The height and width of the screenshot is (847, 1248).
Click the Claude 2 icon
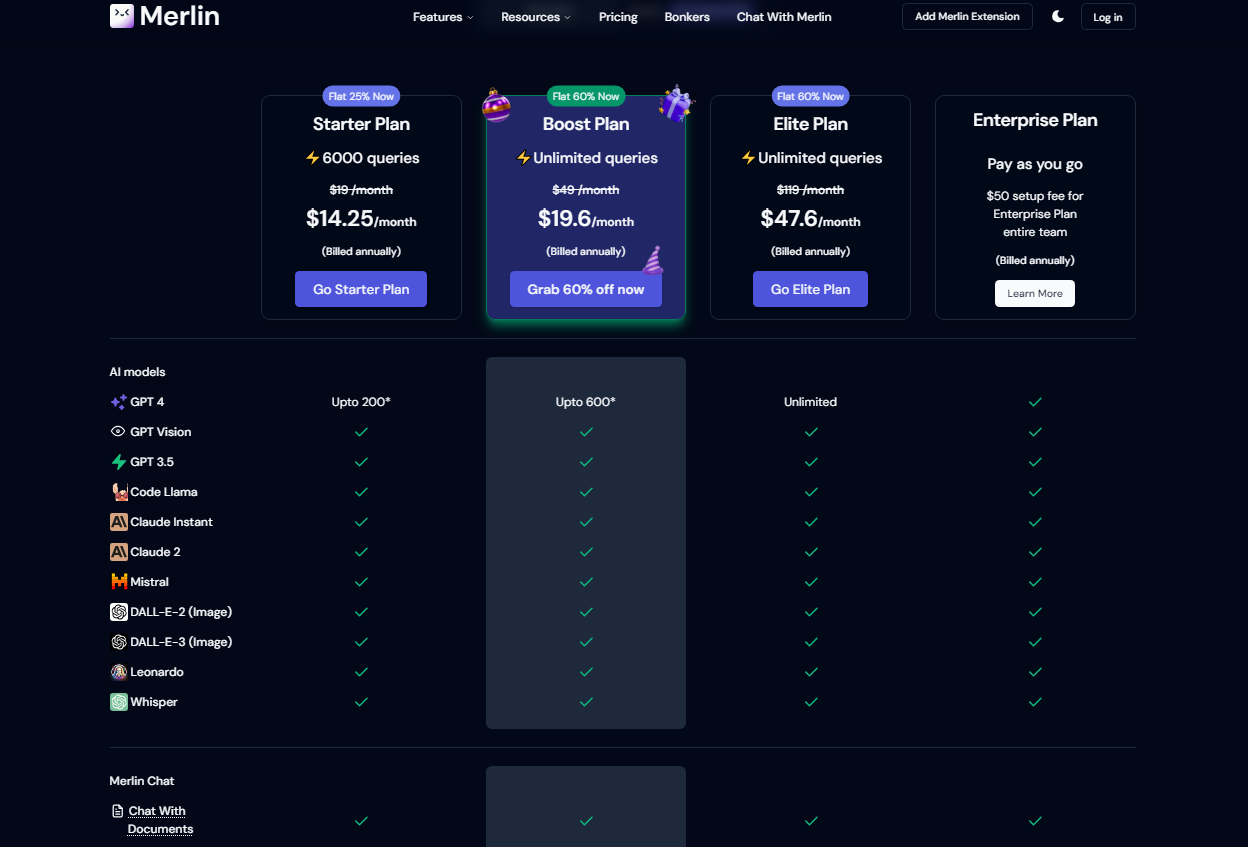[x=119, y=552]
